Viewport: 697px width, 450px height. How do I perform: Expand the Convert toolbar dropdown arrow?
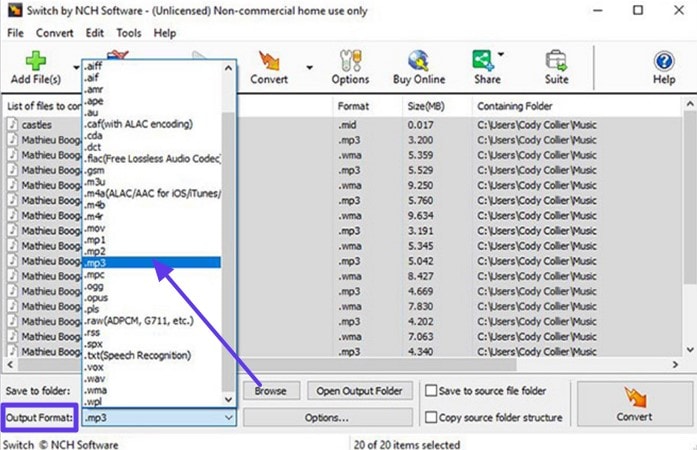(309, 68)
